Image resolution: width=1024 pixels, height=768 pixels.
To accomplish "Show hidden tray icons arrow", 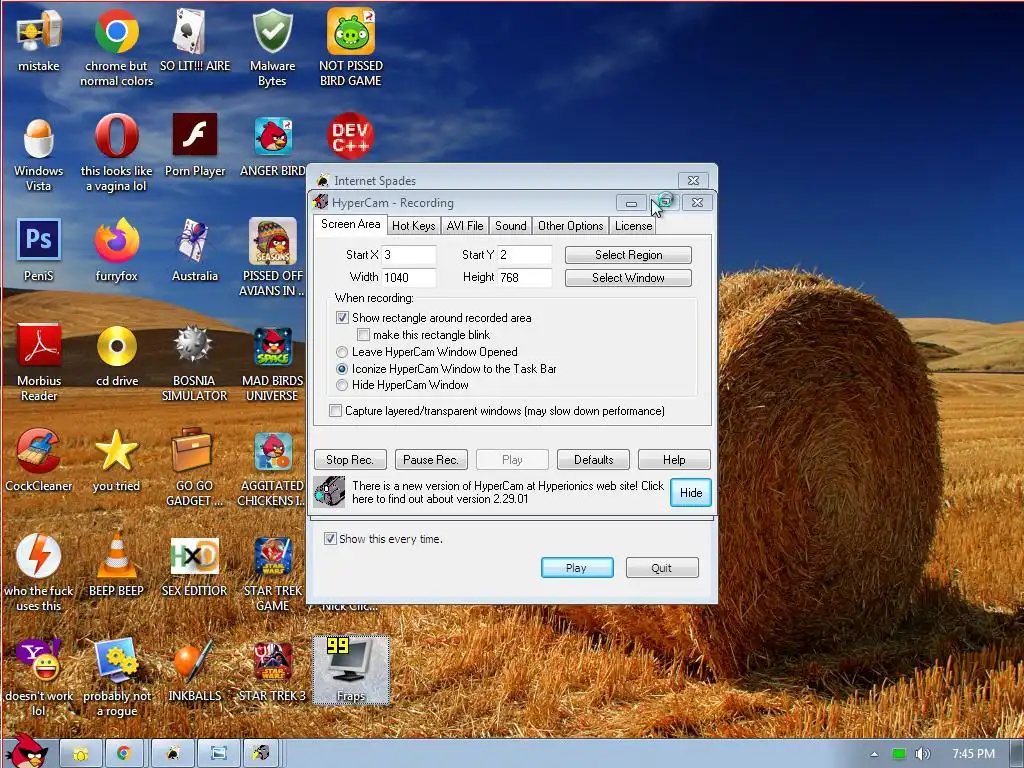I will pyautogui.click(x=874, y=754).
